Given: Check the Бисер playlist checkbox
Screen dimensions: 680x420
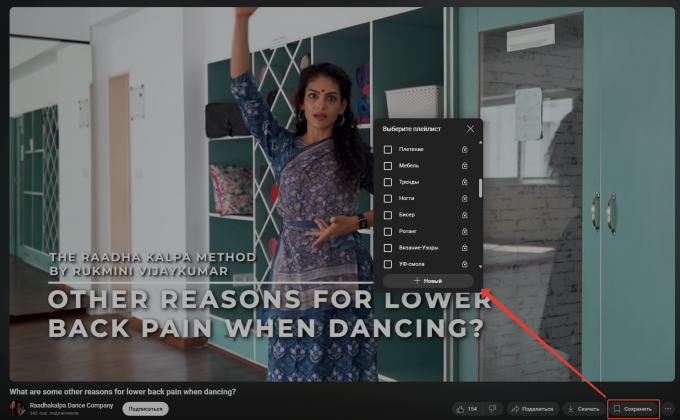Looking at the screenshot, I should point(388,215).
